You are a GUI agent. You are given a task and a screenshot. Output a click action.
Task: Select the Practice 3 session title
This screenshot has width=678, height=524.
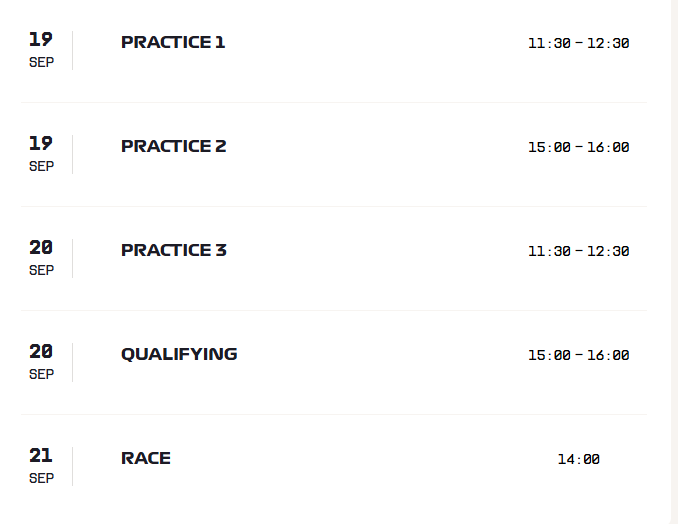[174, 250]
